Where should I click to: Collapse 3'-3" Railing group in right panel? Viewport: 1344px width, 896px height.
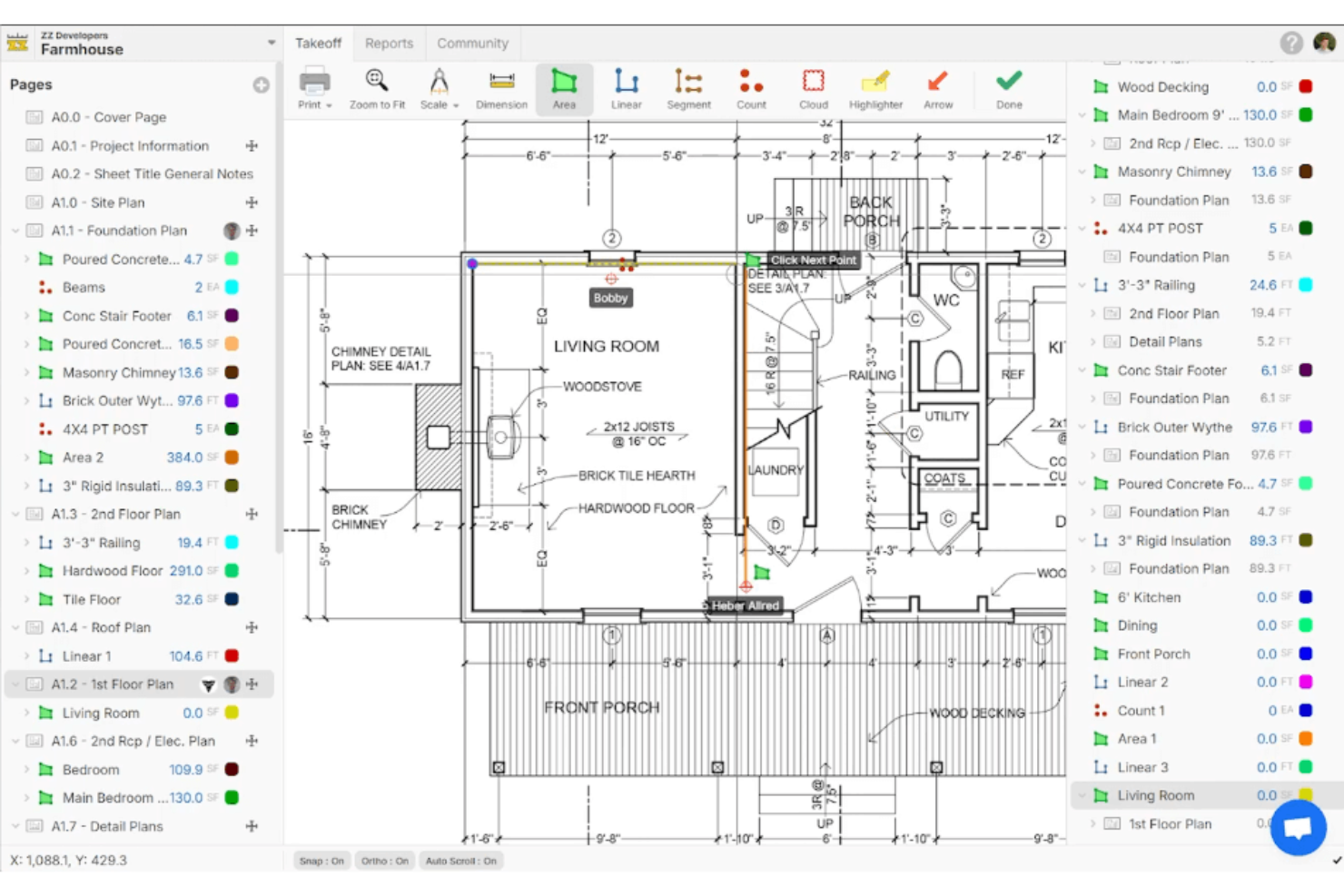tap(1082, 285)
